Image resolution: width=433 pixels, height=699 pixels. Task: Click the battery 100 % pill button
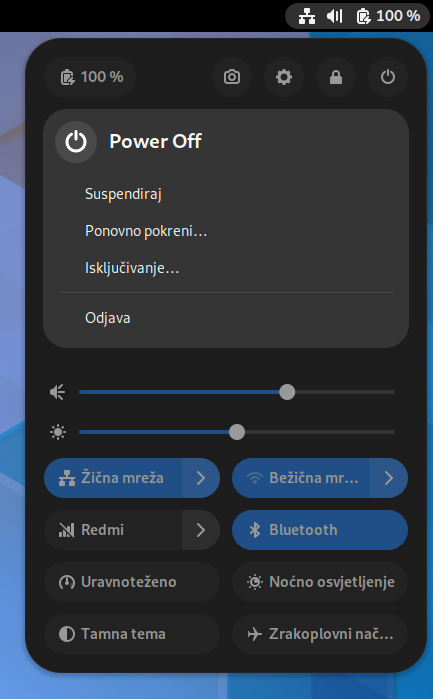(90, 77)
